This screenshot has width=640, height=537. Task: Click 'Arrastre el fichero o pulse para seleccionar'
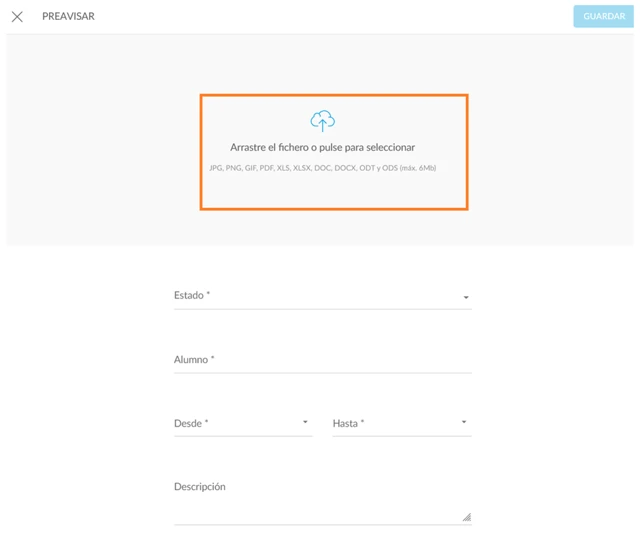pos(322,147)
